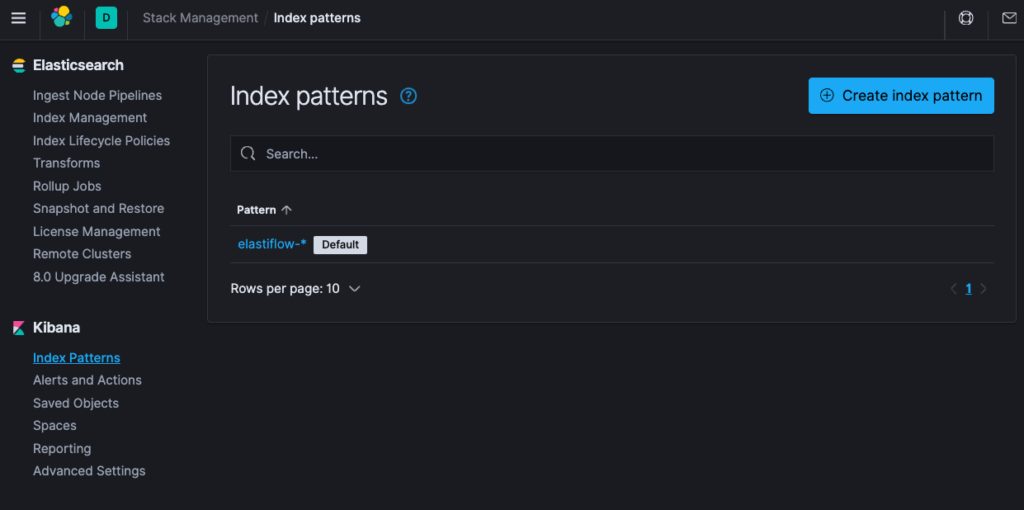Select page 1 in pagination

(x=968, y=289)
